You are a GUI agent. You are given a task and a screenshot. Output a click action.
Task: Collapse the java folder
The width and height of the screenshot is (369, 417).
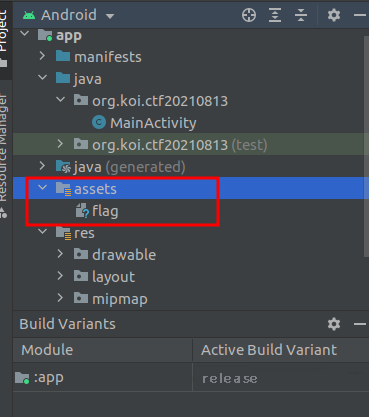pyautogui.click(x=42, y=77)
